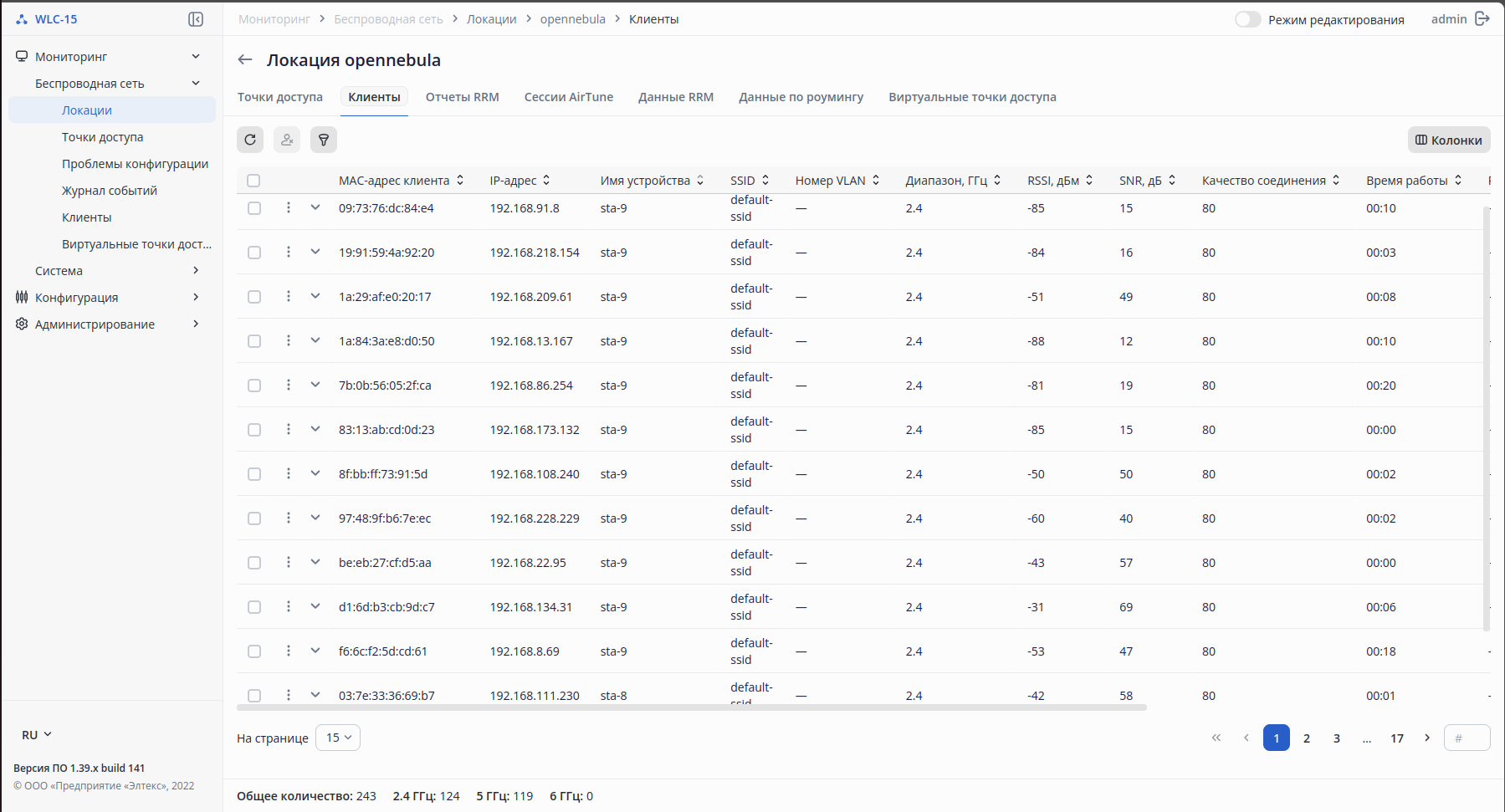1505x812 pixels.
Task: Open Журнал событий in sidebar
Action: pos(110,191)
